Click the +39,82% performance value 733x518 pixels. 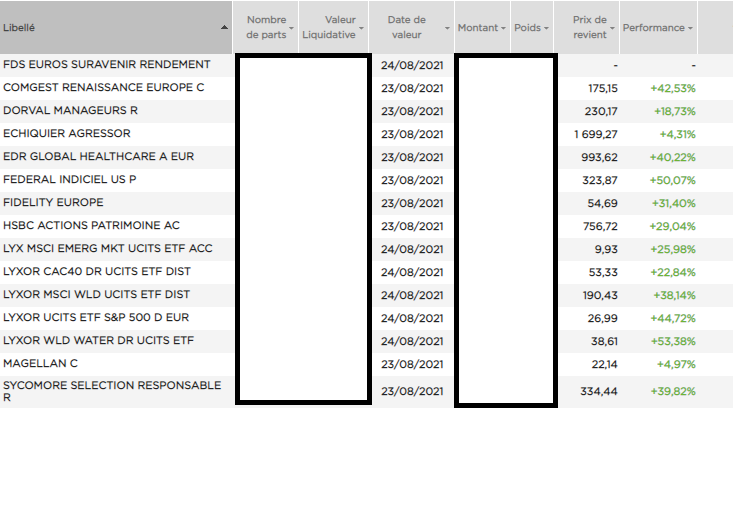coord(673,391)
